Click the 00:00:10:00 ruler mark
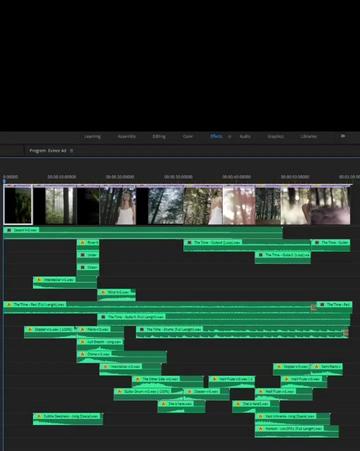 62,177
